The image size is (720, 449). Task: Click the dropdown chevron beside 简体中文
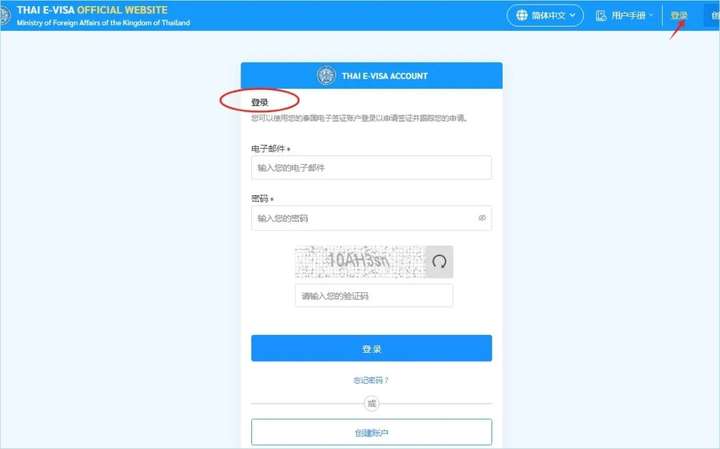pos(573,16)
